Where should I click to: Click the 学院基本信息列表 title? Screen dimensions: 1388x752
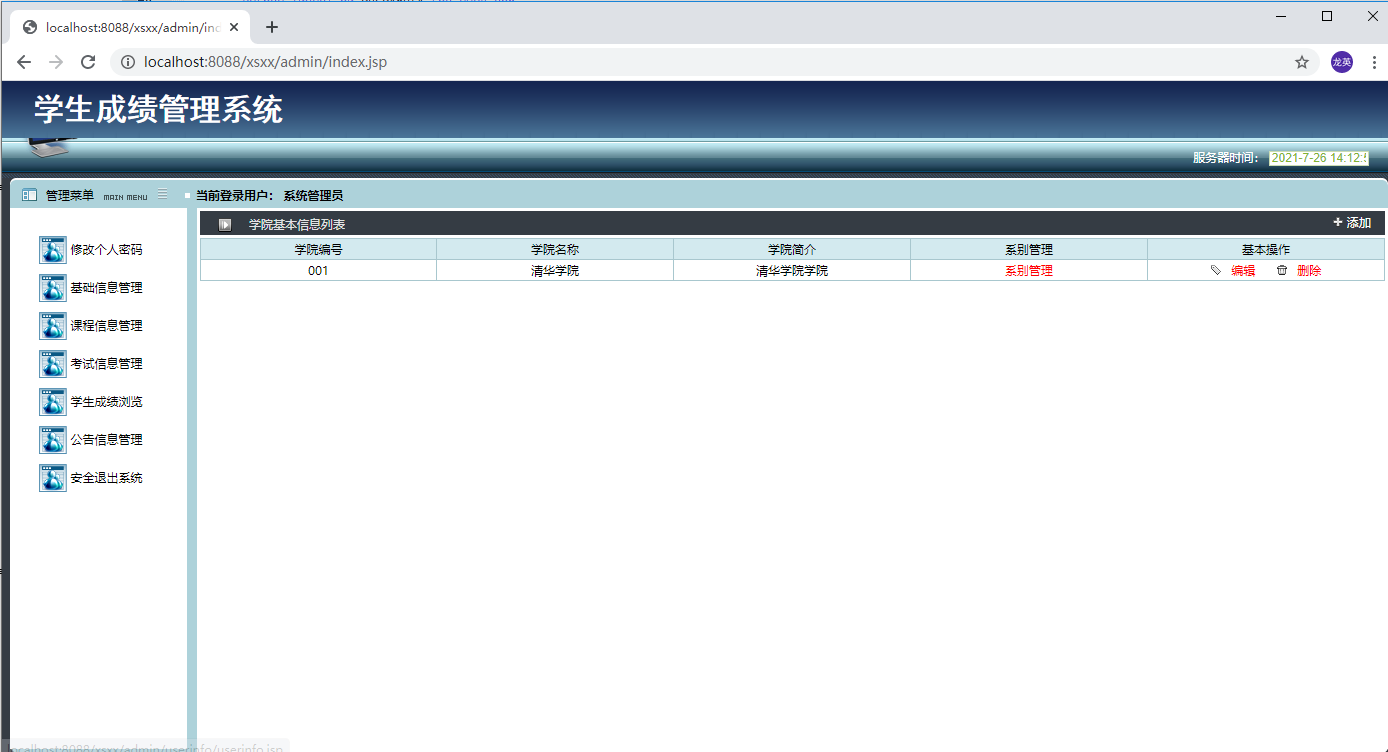[x=297, y=224]
